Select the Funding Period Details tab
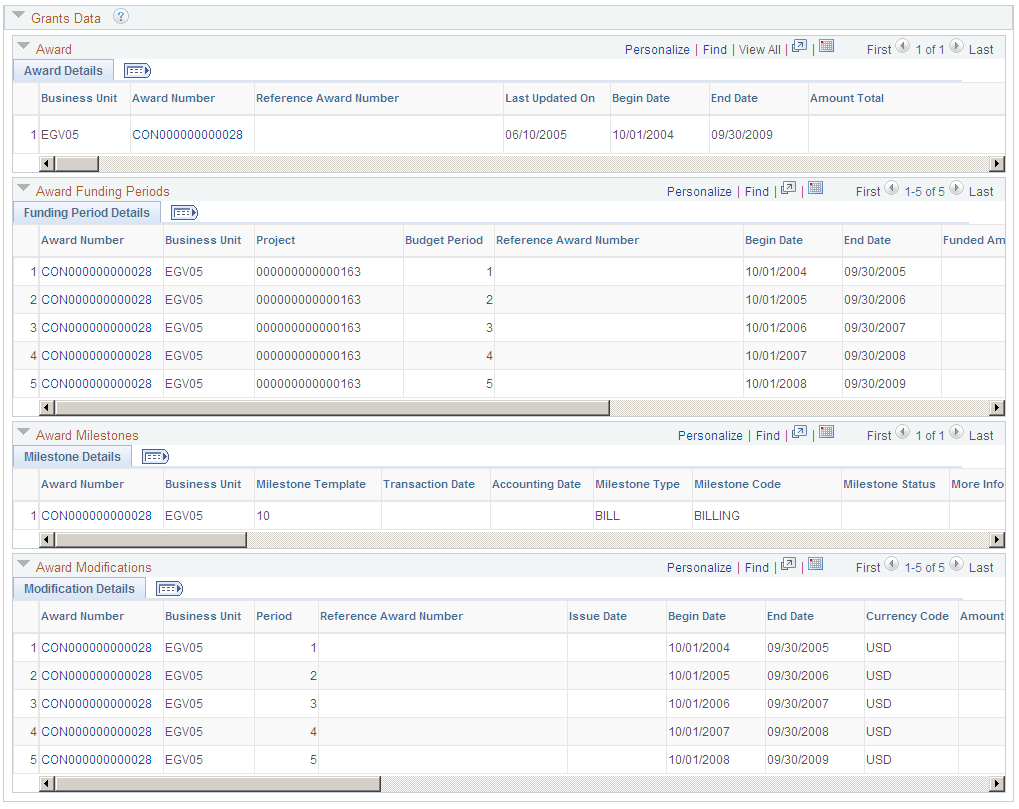The height and width of the screenshot is (809, 1019). coord(86,212)
